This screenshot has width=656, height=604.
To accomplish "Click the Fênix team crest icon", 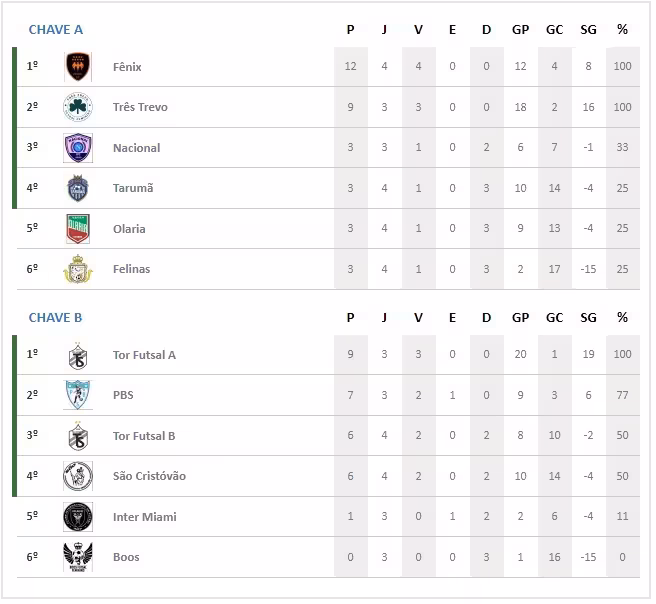I will coord(78,67).
